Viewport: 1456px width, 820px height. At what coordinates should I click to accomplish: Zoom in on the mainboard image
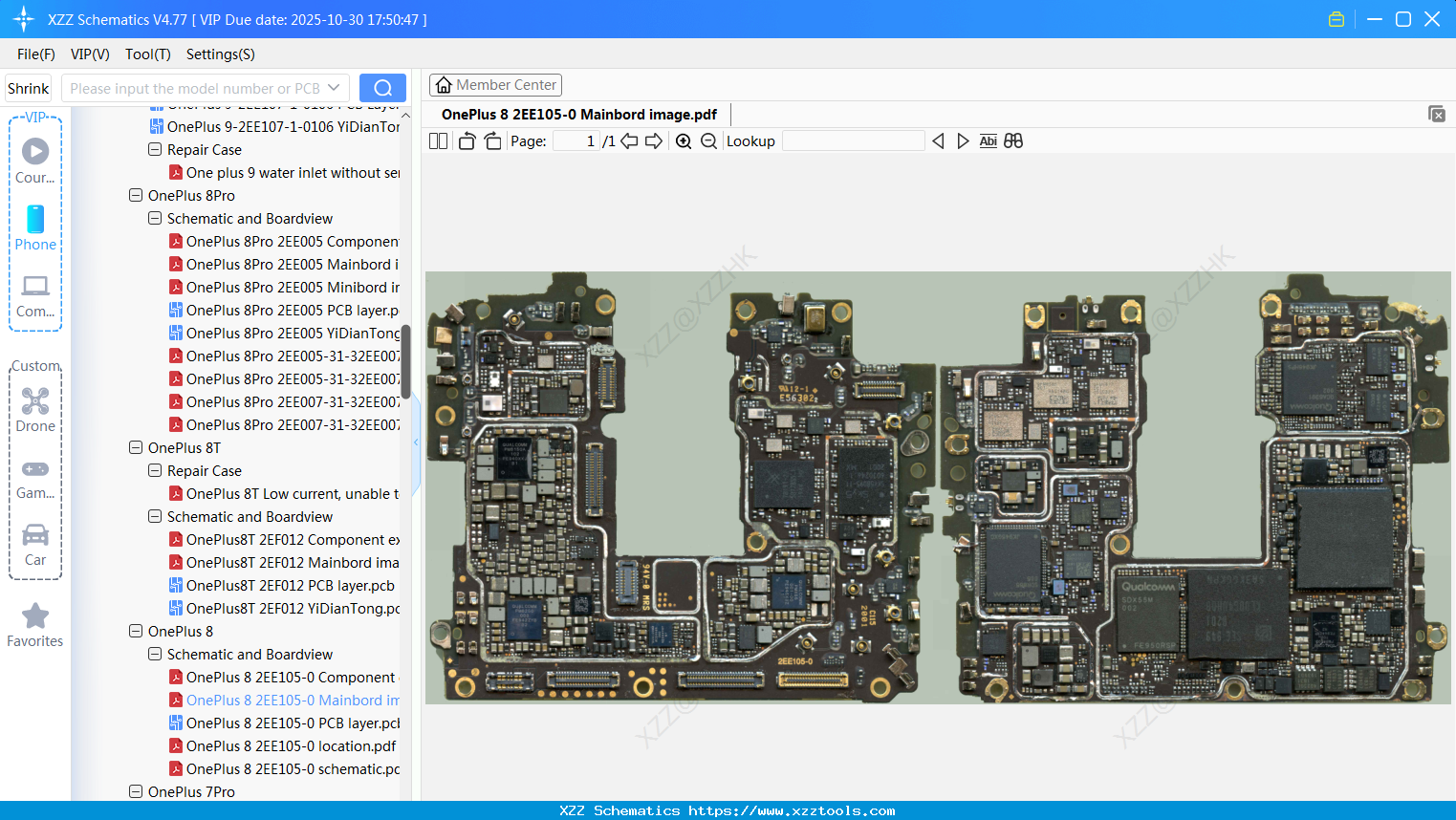pos(684,140)
